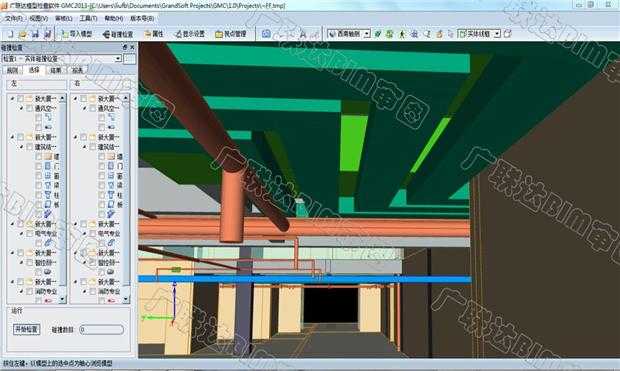Open the 碰撞检查 collision check tool
The height and width of the screenshot is (371, 620).
coord(118,34)
